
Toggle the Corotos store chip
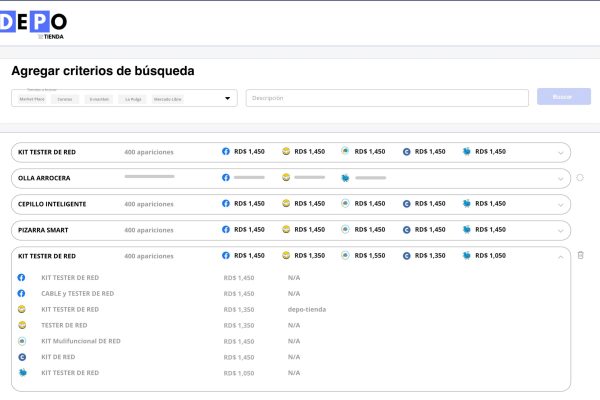(x=65, y=99)
